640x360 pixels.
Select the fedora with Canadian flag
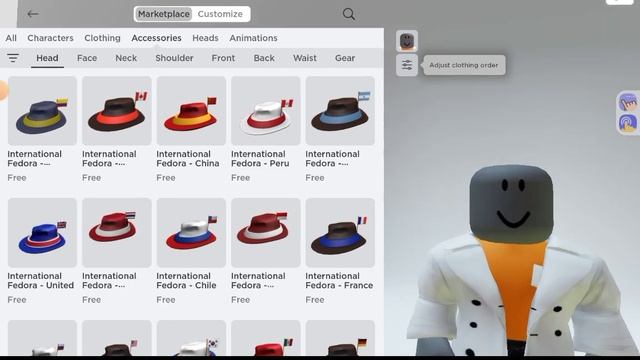click(x=117, y=111)
